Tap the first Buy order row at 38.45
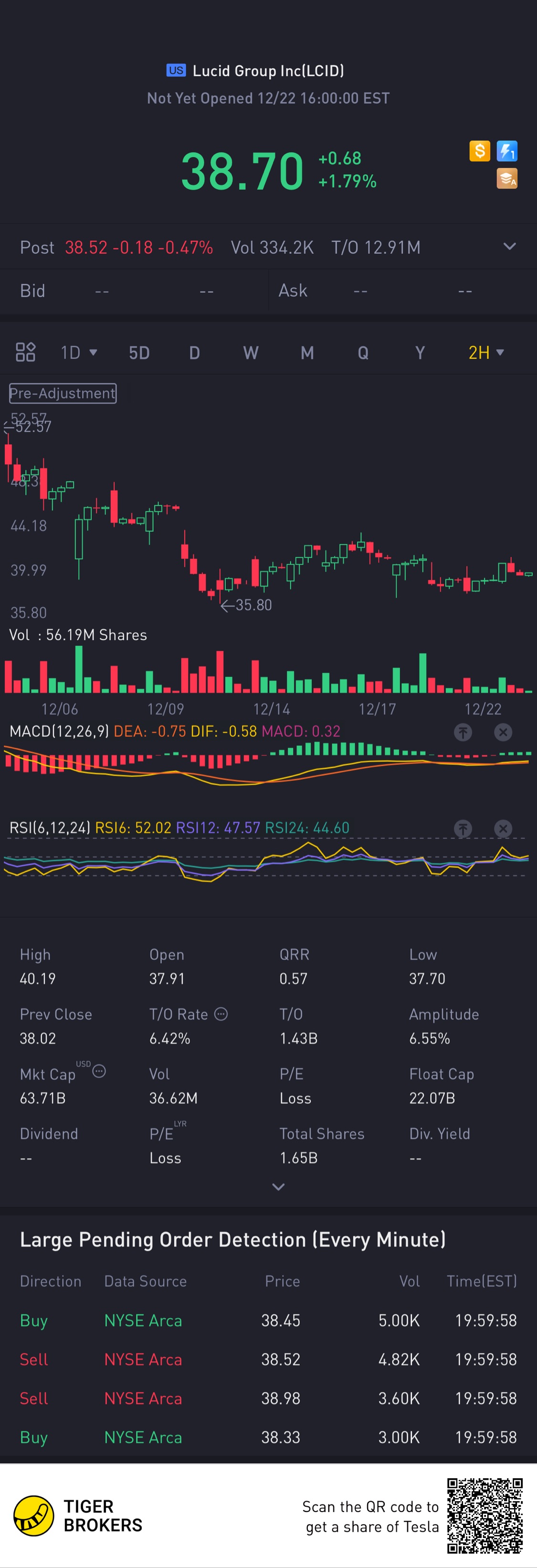Viewport: 537px width, 1568px height. (x=268, y=1320)
